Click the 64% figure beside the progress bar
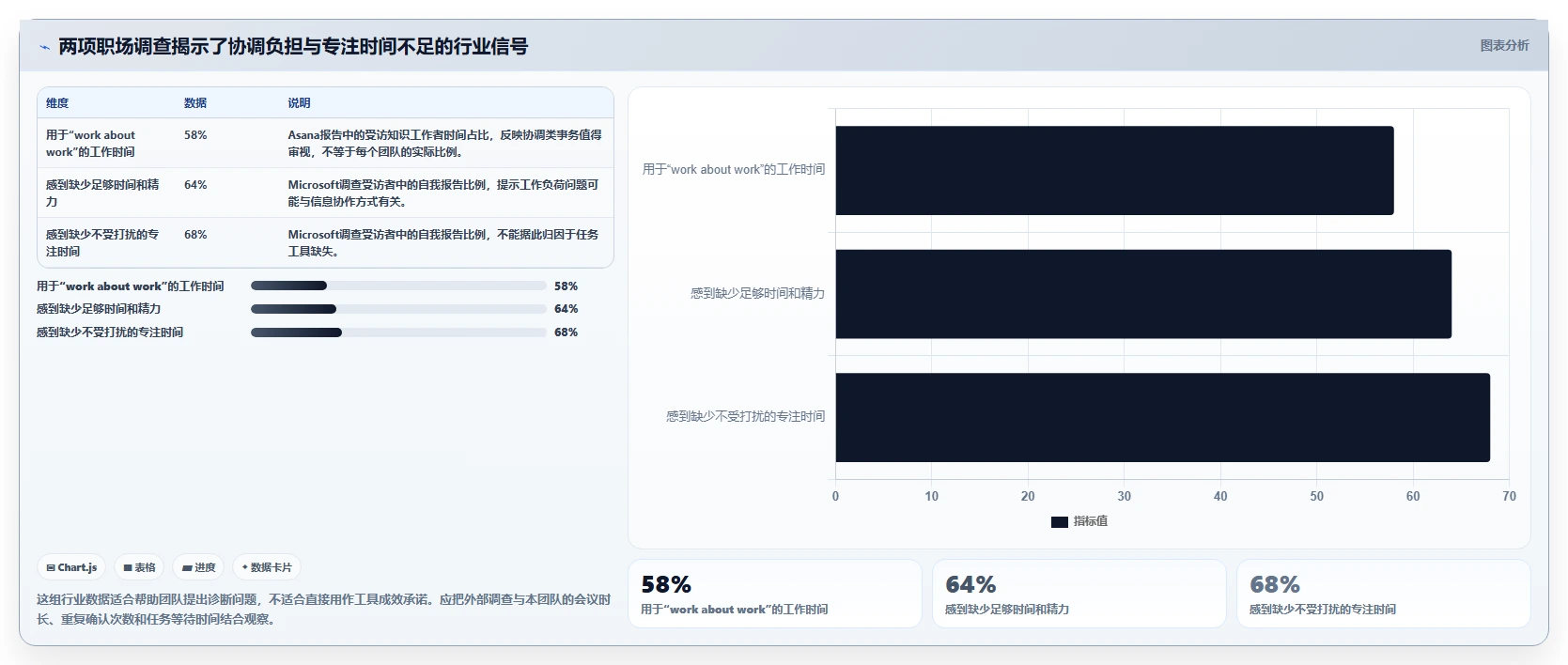This screenshot has height=665, width=1568. coord(566,309)
